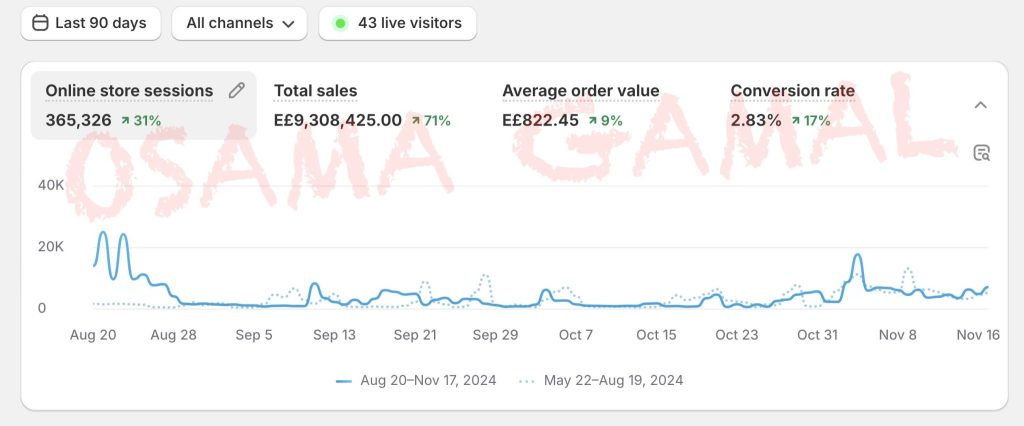
Task: Open the report explore icon beside chart
Action: point(981,153)
